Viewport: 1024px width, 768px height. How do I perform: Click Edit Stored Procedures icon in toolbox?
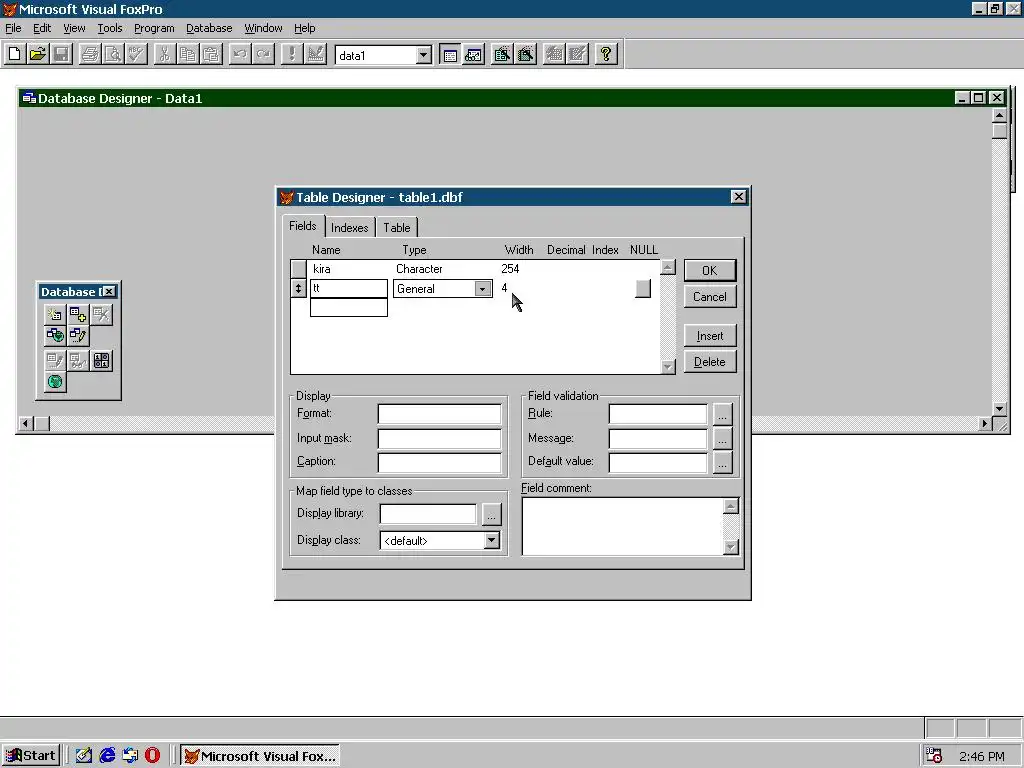tap(101, 360)
